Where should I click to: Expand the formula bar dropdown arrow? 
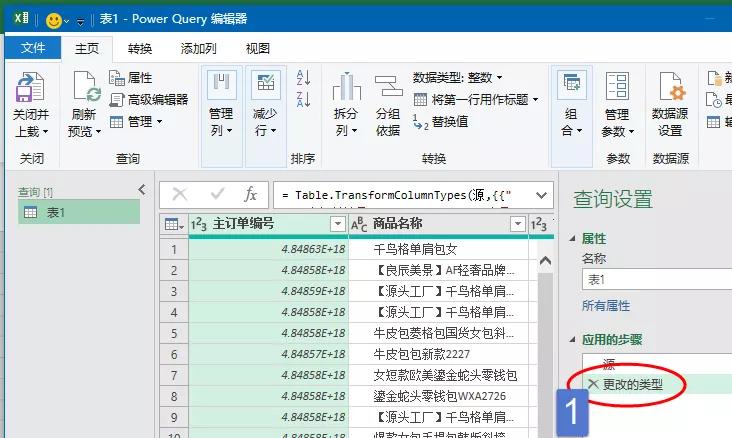pos(542,194)
